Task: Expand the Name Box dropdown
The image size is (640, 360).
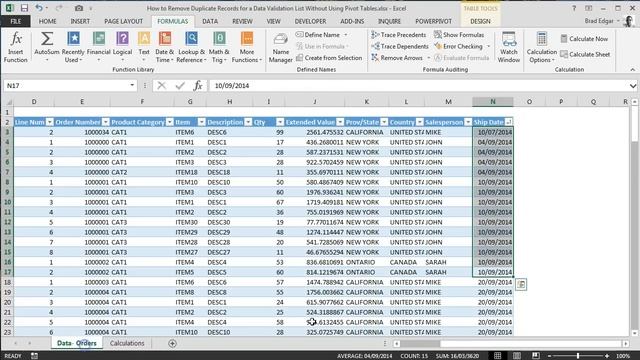Action: click(132, 85)
